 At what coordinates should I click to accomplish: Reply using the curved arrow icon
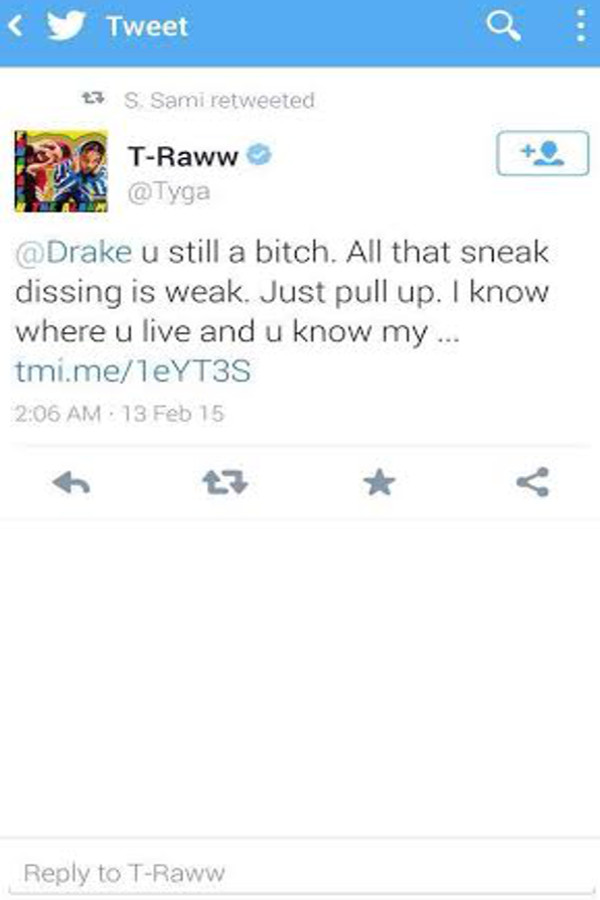(71, 482)
